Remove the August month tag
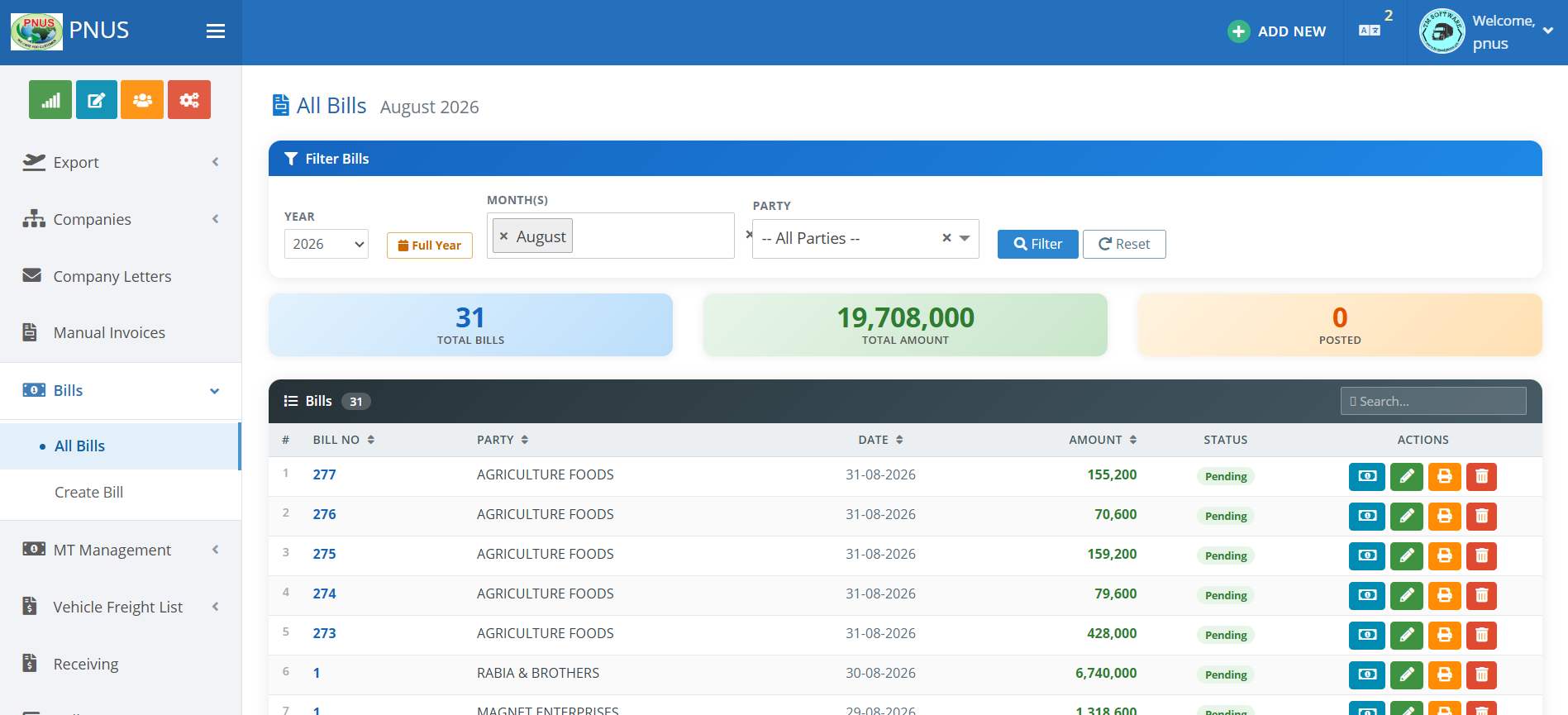 click(503, 236)
